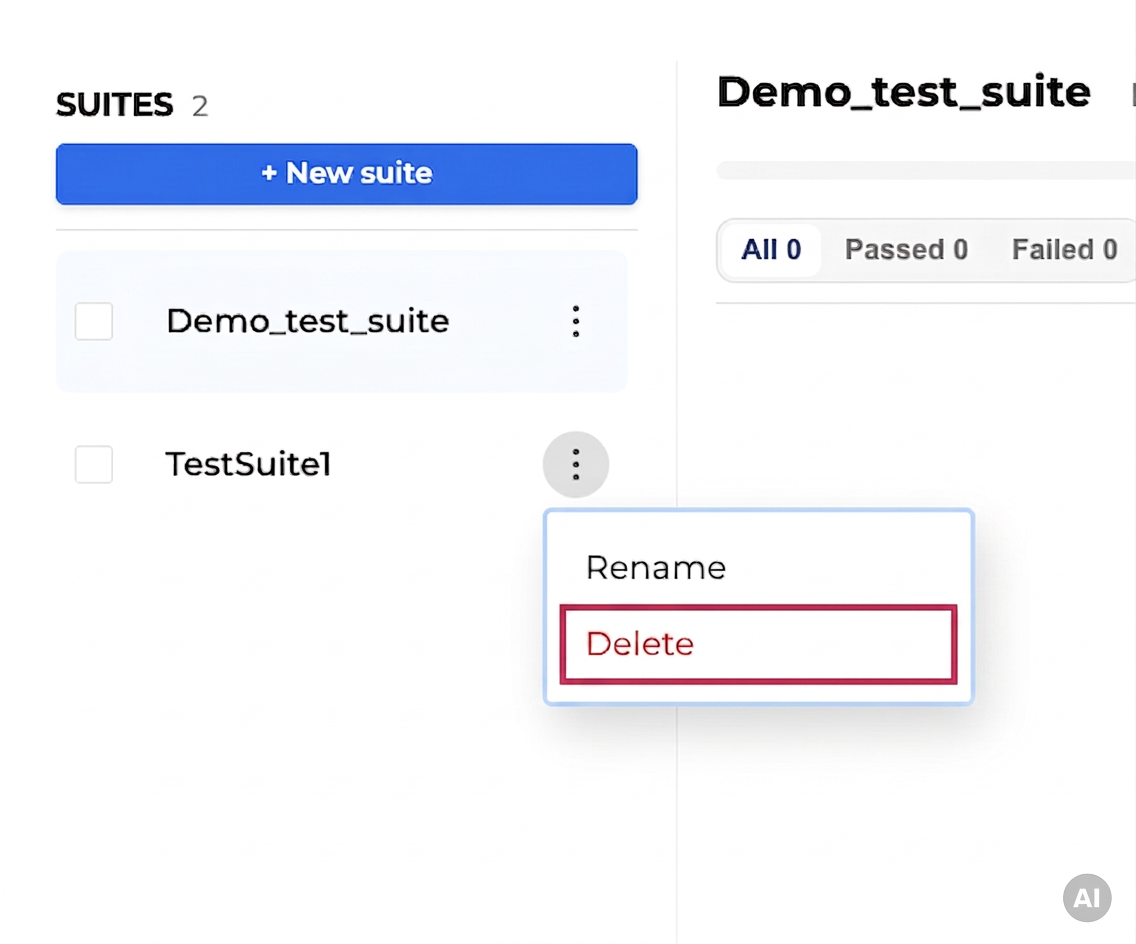Click the Demo_test_suite page heading

point(903,93)
